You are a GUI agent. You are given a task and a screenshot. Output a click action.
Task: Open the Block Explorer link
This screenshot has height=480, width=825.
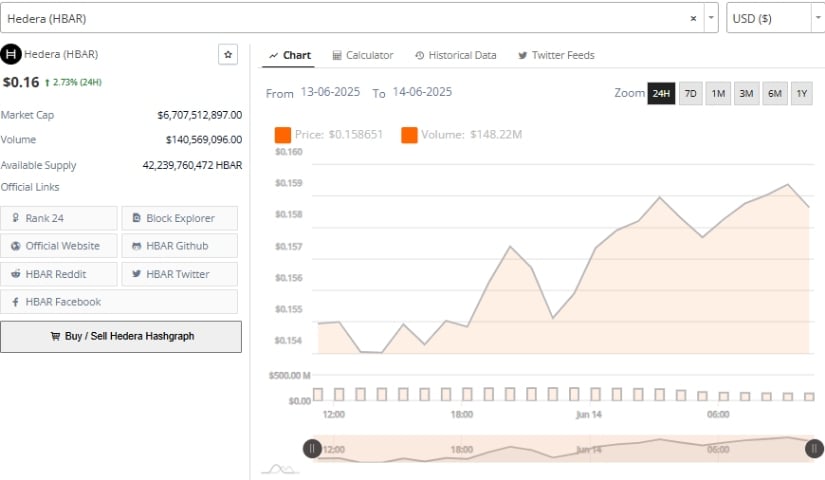tap(180, 218)
